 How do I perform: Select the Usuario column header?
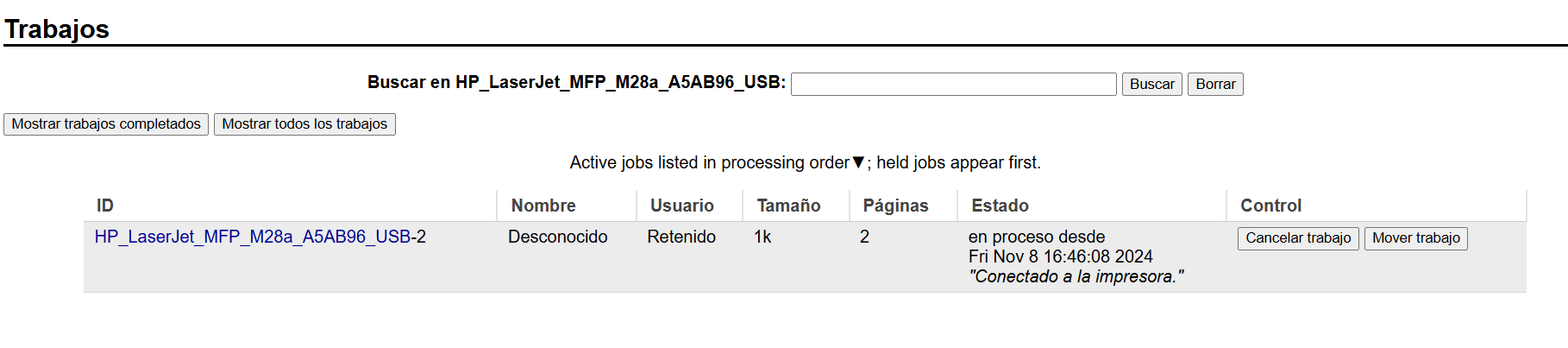[x=681, y=206]
